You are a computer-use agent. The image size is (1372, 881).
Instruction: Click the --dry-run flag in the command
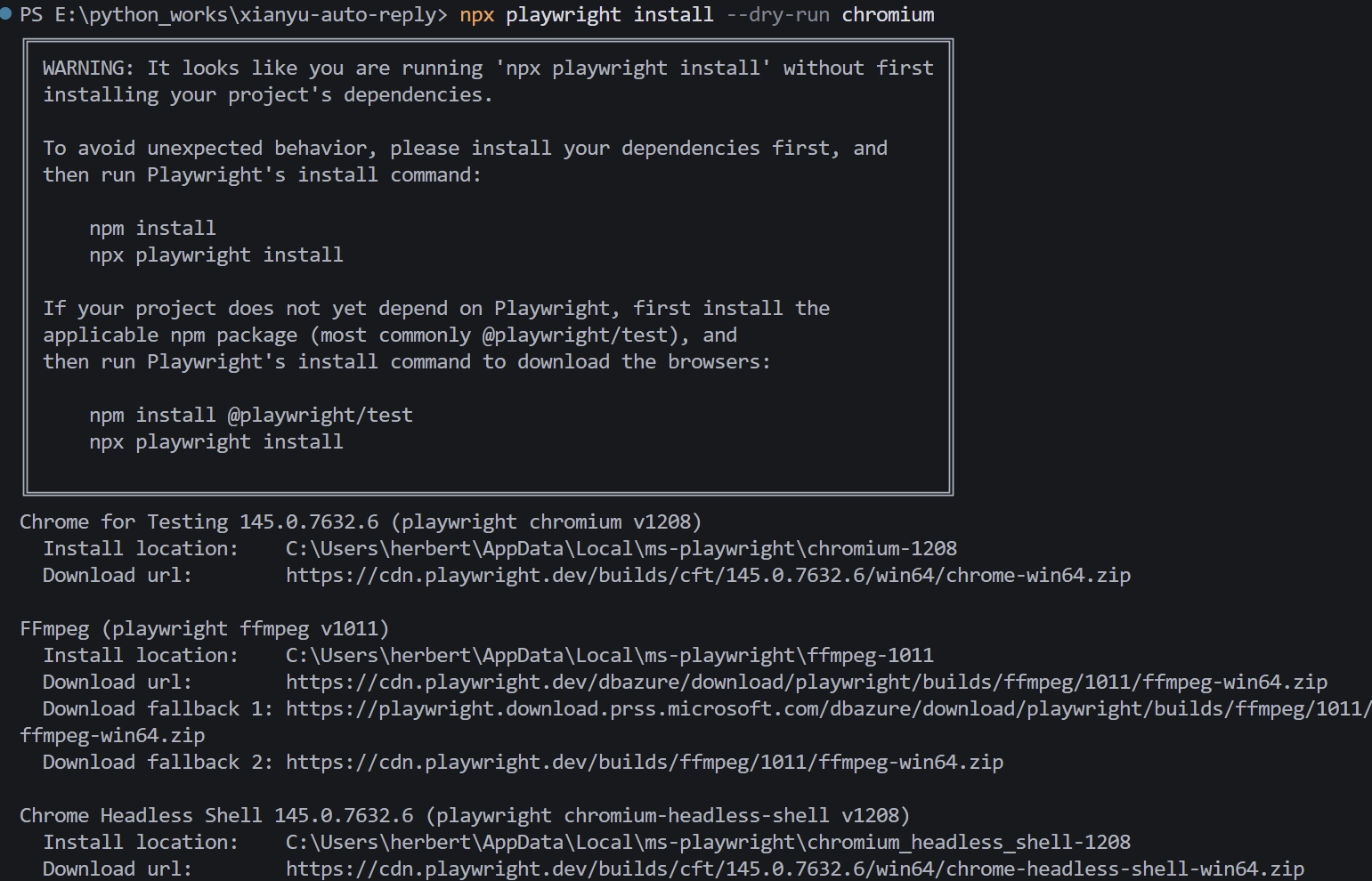(x=778, y=15)
